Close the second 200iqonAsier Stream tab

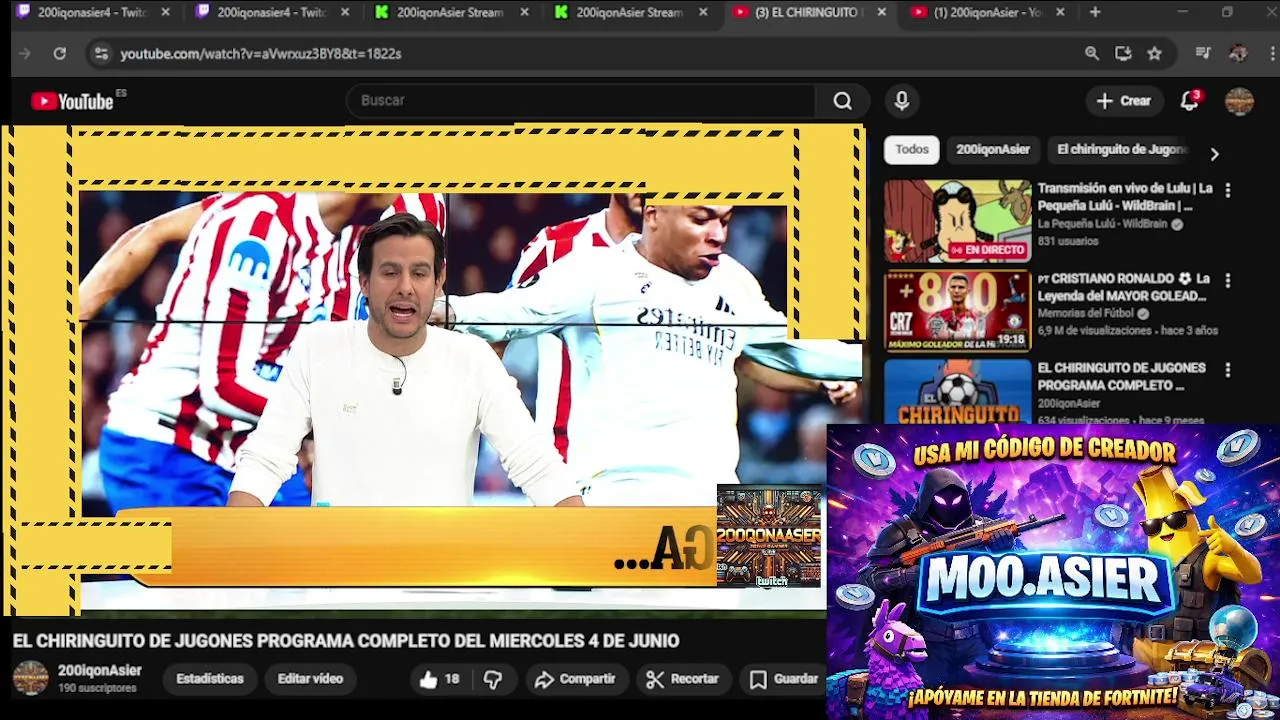(x=703, y=13)
